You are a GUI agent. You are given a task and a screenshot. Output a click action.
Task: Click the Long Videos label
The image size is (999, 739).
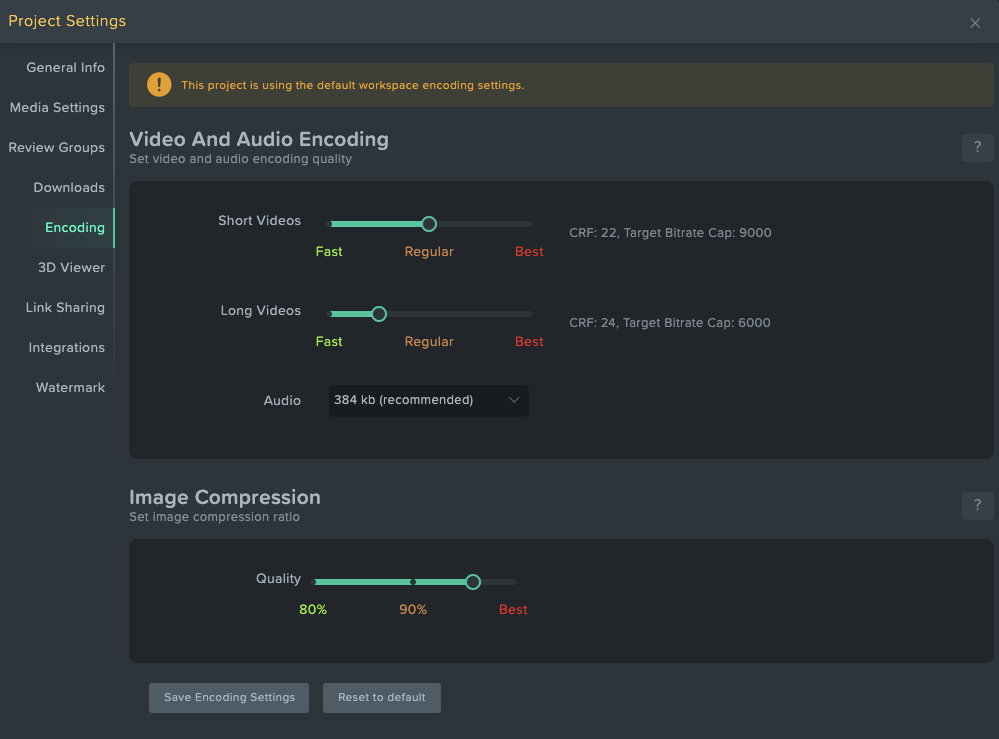click(261, 310)
